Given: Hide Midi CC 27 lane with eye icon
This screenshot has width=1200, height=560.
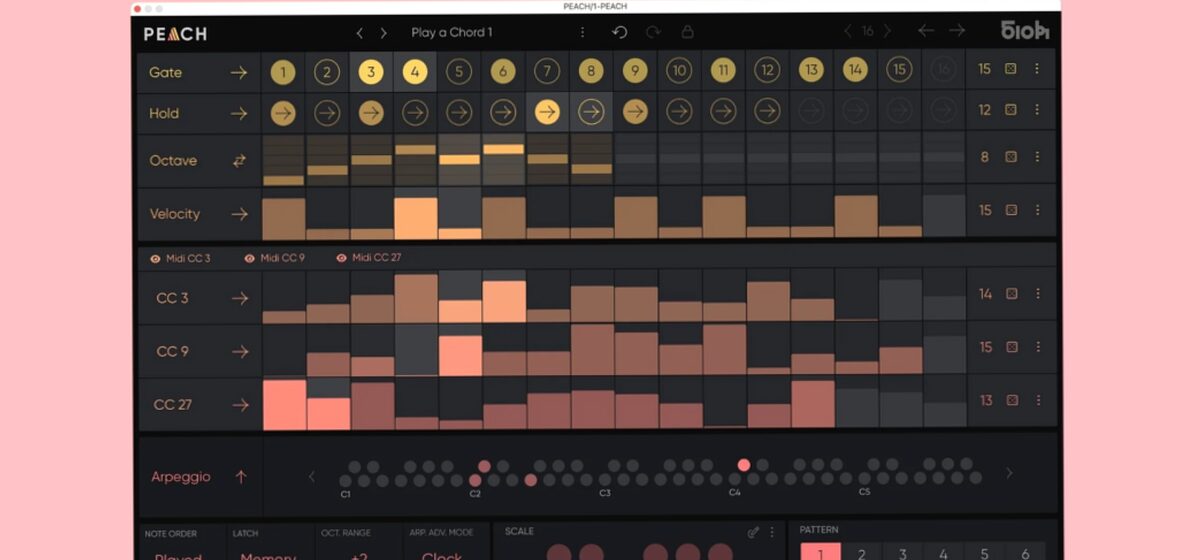Looking at the screenshot, I should pos(341,258).
